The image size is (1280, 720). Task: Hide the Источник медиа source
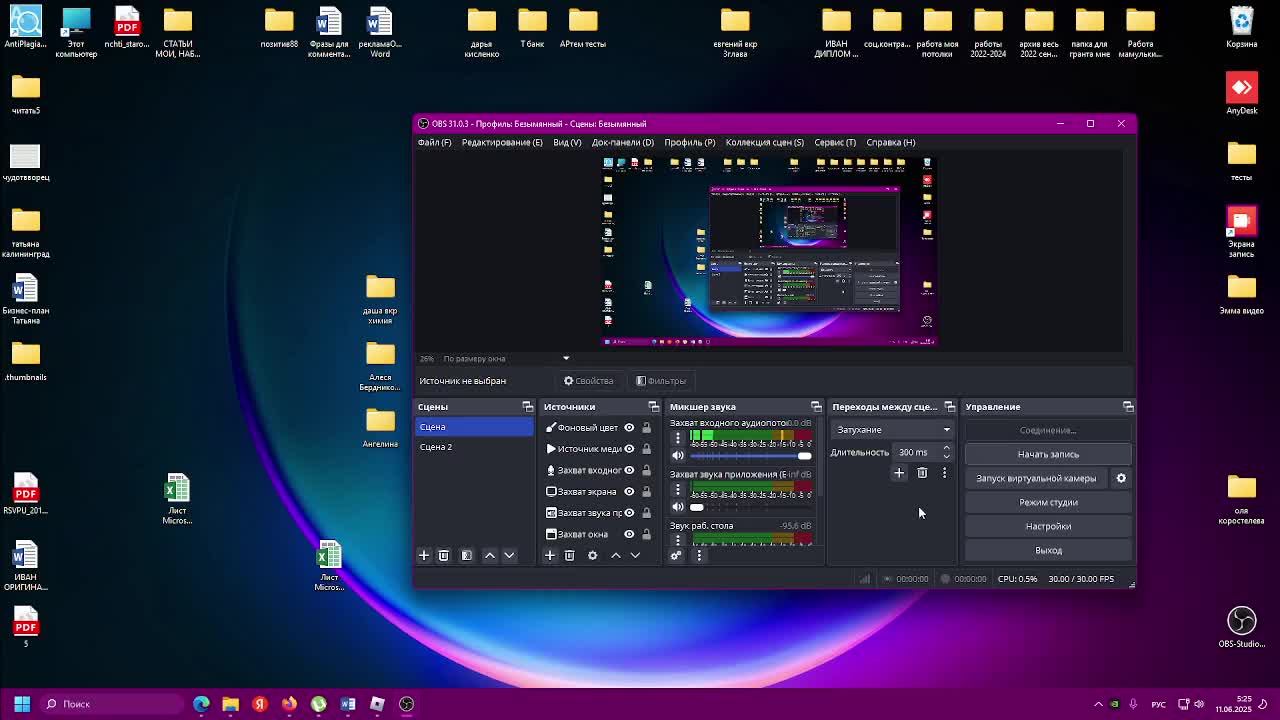coord(629,449)
